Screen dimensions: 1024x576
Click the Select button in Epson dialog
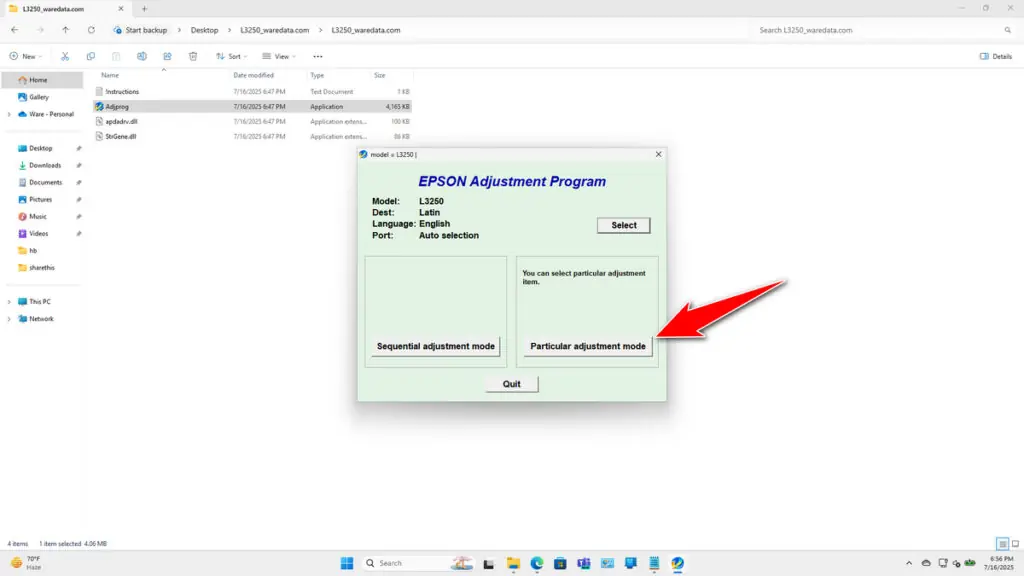pos(624,225)
